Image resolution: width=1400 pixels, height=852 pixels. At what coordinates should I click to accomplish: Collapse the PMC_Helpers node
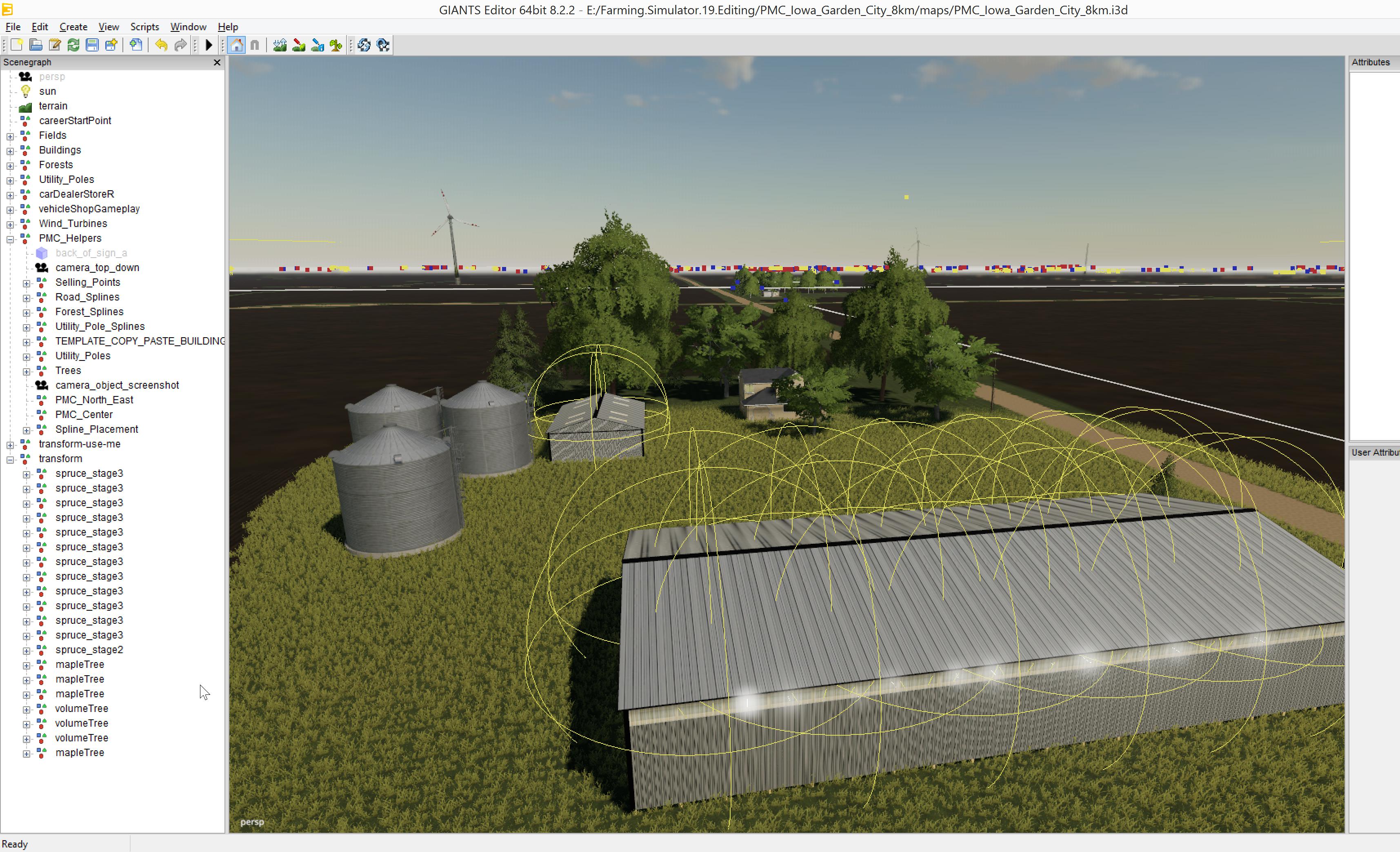tap(10, 239)
